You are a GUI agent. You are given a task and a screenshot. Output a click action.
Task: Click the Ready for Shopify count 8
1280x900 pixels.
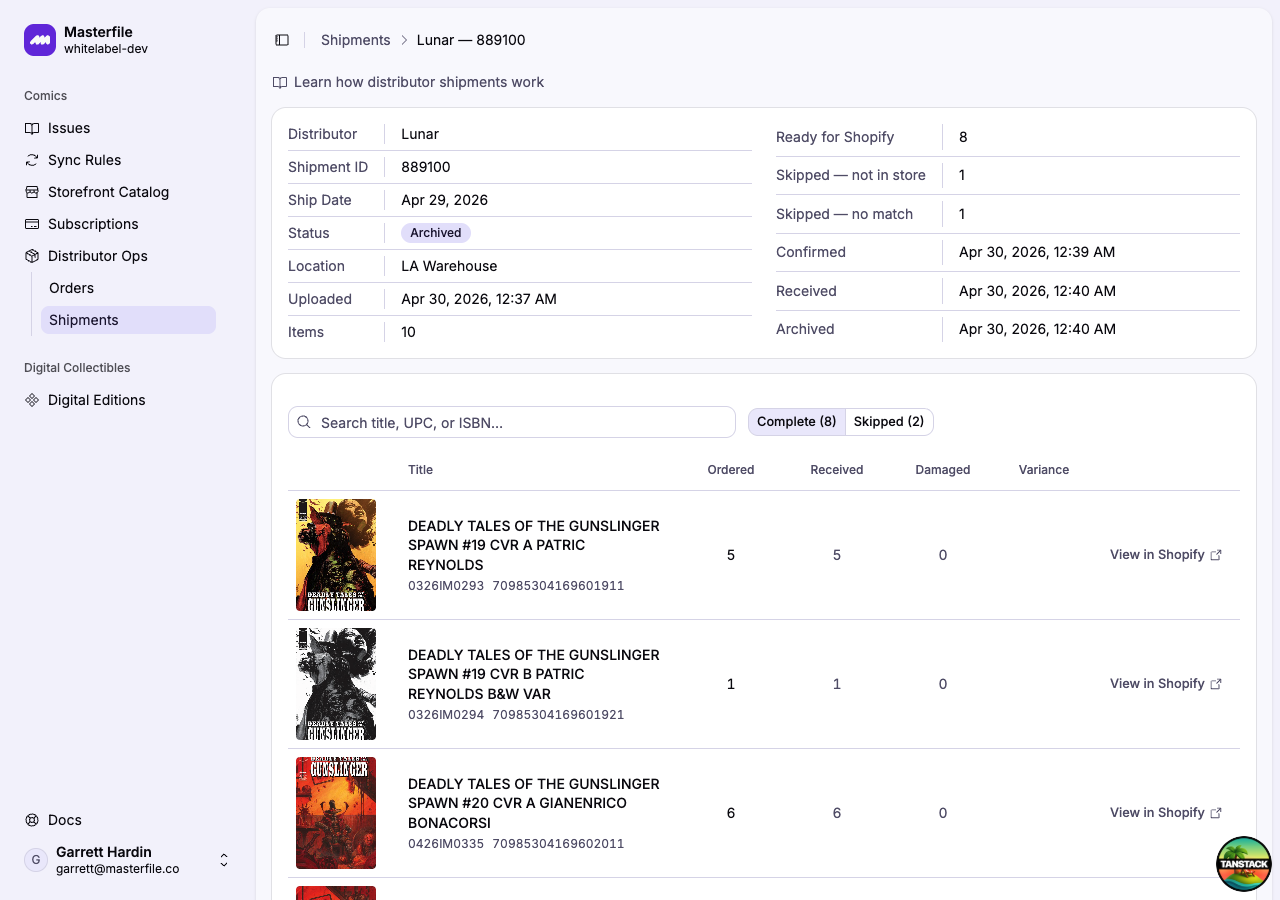[963, 137]
